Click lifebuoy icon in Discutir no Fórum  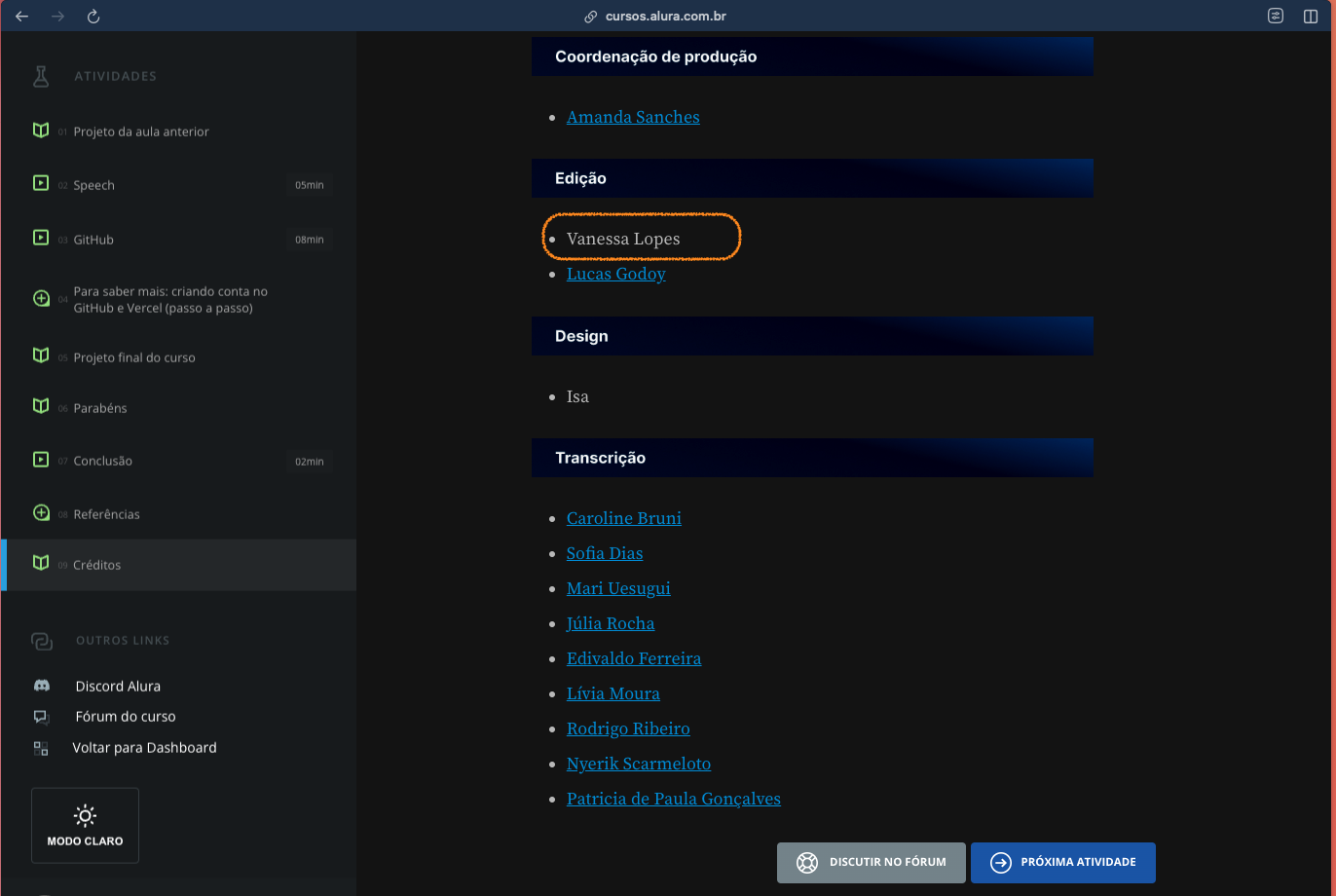[807, 863]
